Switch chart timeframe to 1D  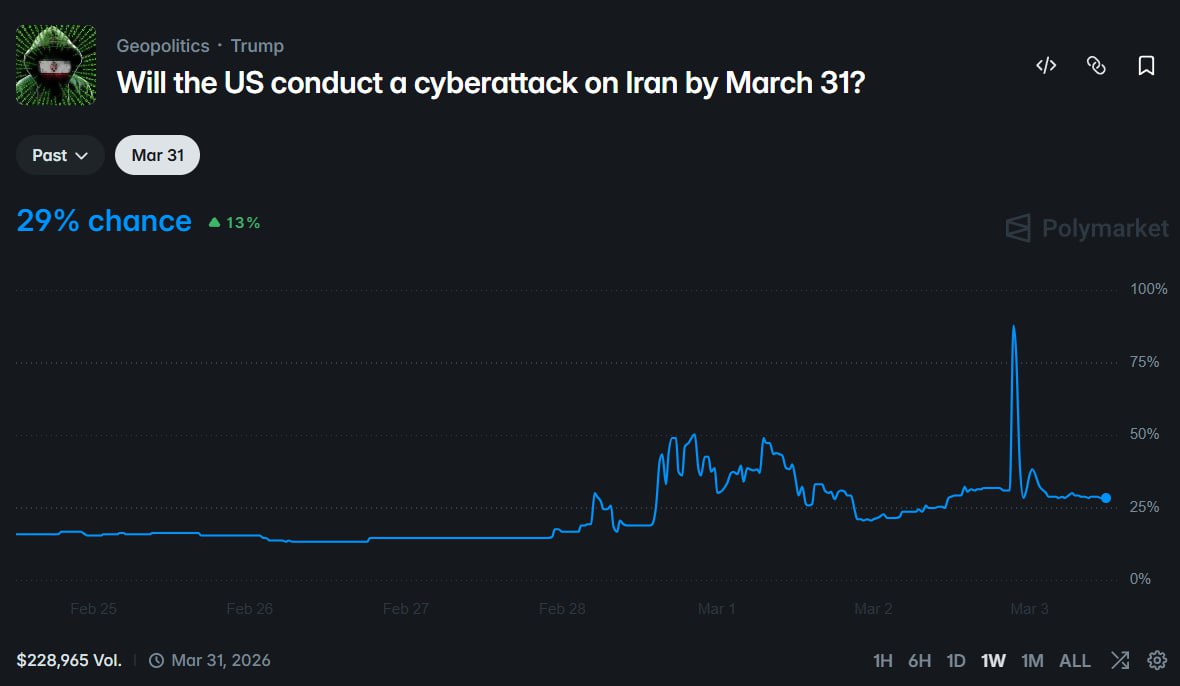coord(956,660)
